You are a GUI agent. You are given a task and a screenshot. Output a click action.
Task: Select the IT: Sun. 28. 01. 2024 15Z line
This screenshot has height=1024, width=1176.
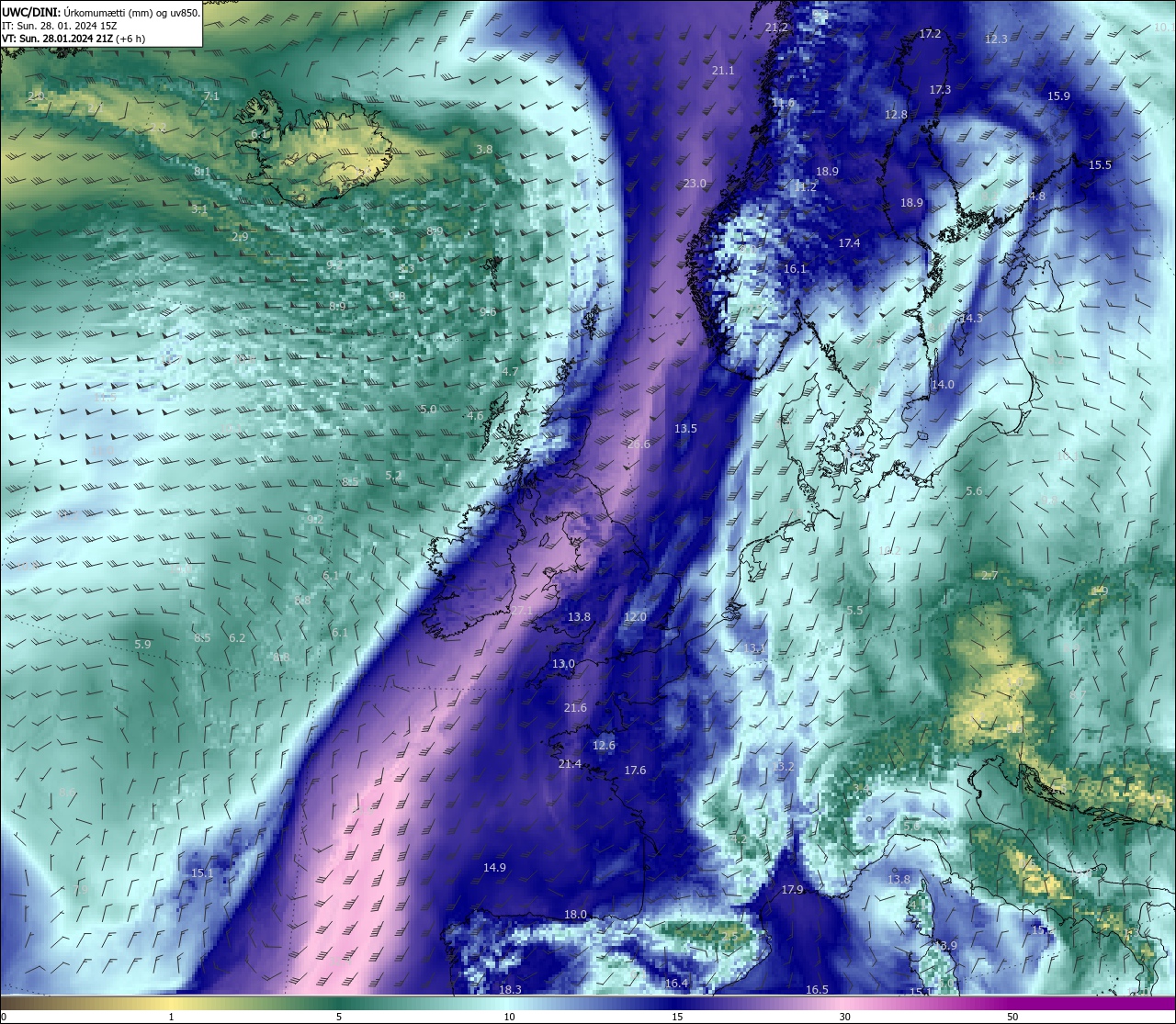[60, 26]
